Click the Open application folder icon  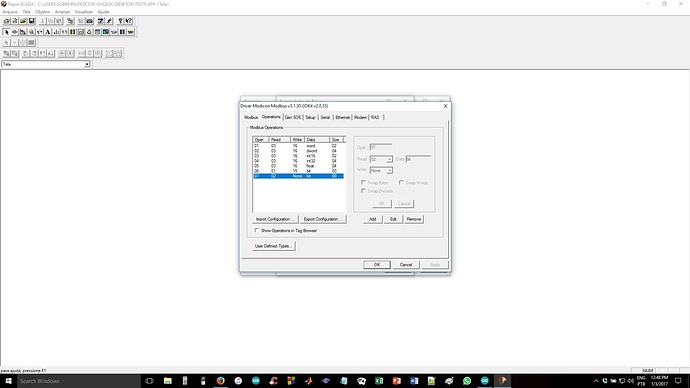[x=23, y=21]
